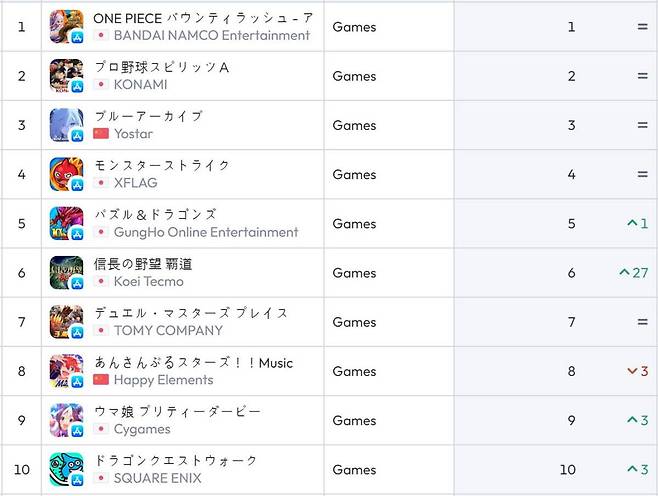Open the あんさんぶるスターズ Music app icon
This screenshot has width=658, height=496.
(66, 371)
